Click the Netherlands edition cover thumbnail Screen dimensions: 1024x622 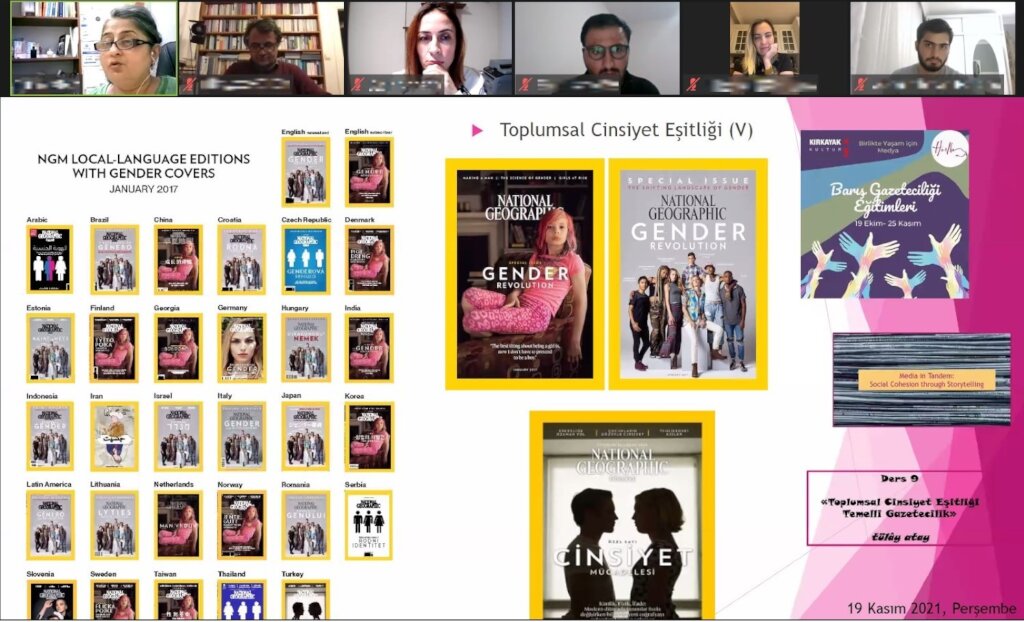[x=178, y=525]
